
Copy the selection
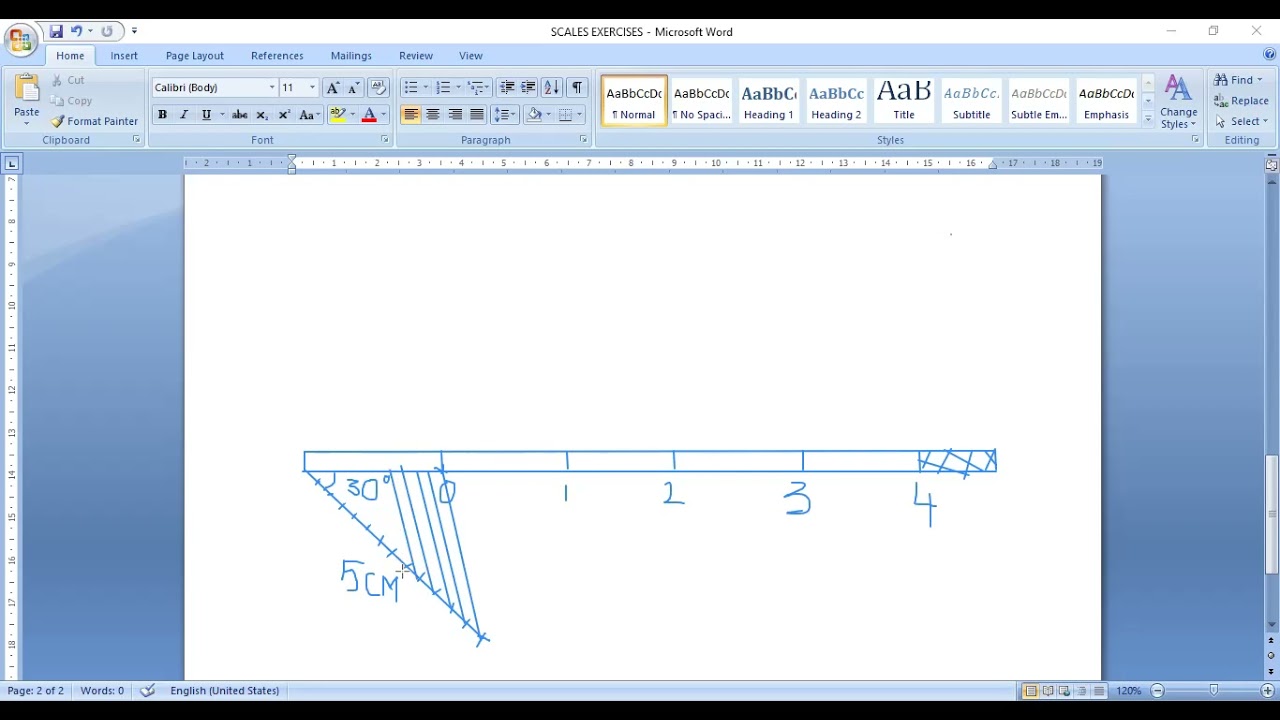tap(71, 101)
